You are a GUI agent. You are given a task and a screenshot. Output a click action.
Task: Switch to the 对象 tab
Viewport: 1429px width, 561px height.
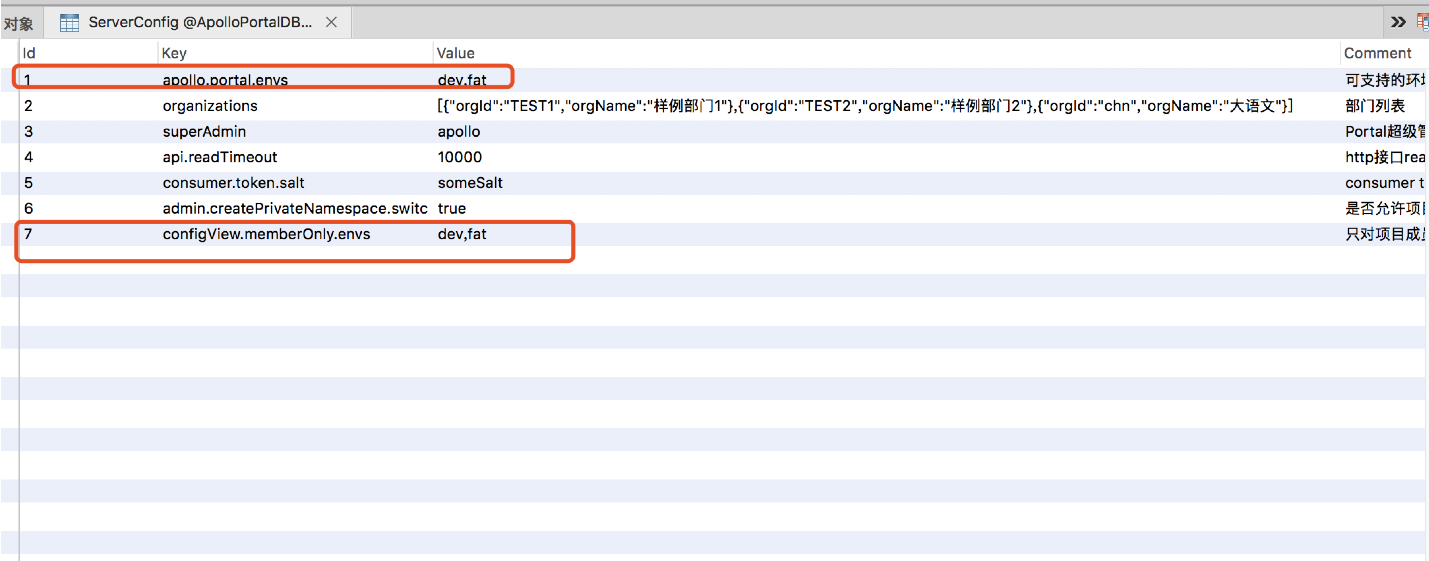click(x=18, y=22)
